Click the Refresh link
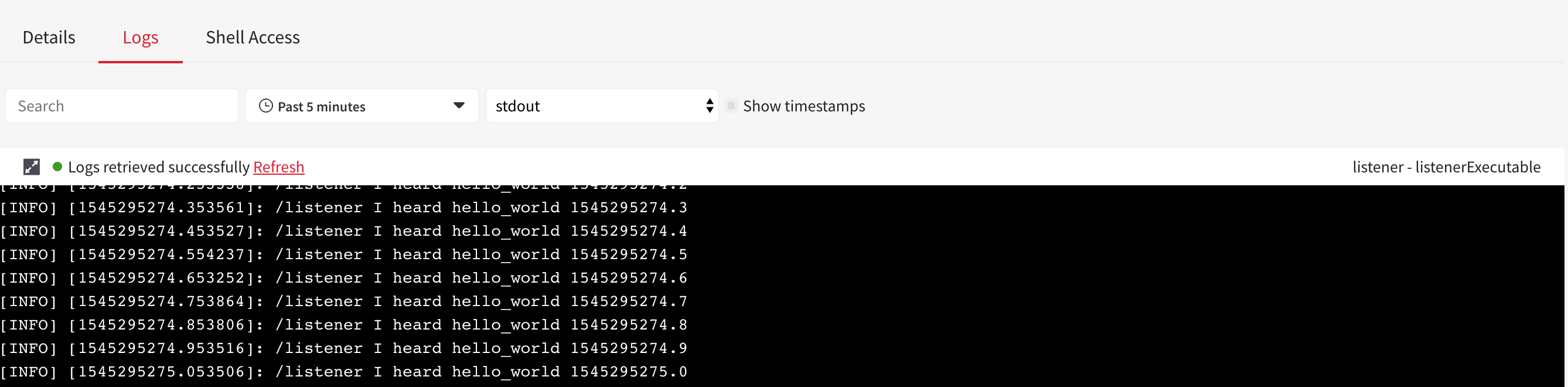 [x=279, y=167]
